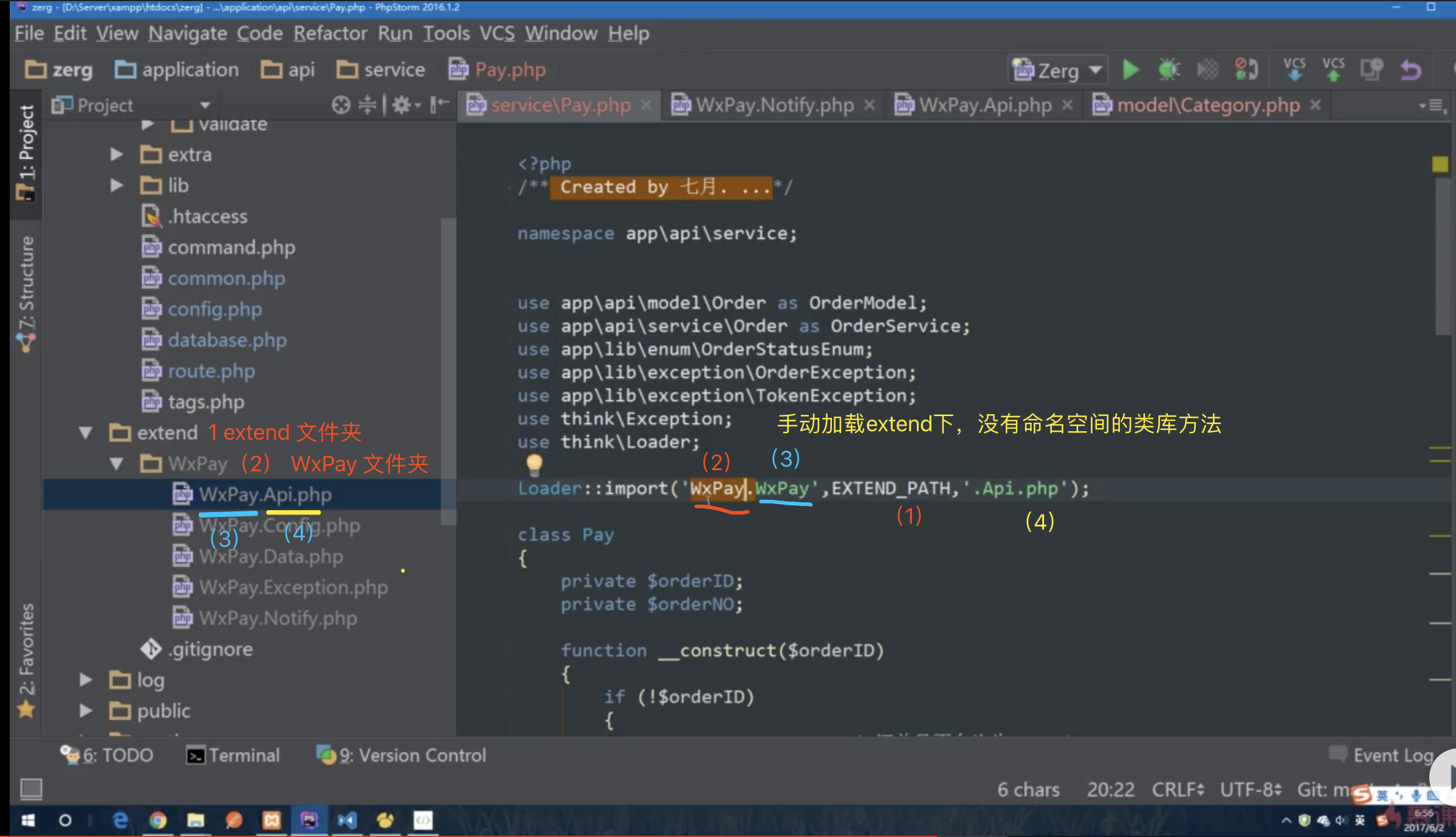This screenshot has height=837, width=1456.
Task: Expand the public folder
Action: (85, 711)
